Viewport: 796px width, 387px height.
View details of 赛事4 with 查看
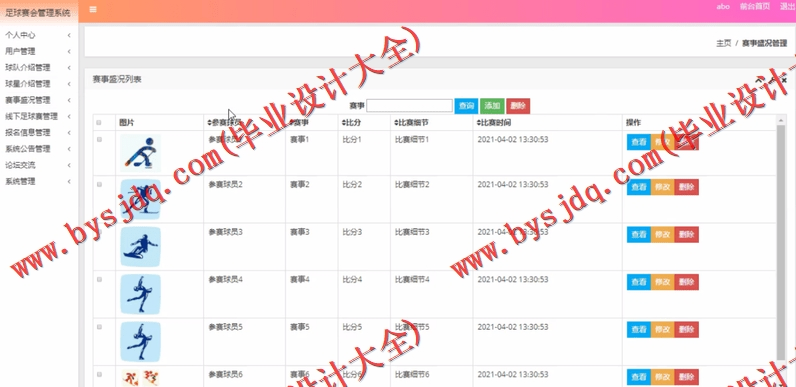tap(639, 282)
